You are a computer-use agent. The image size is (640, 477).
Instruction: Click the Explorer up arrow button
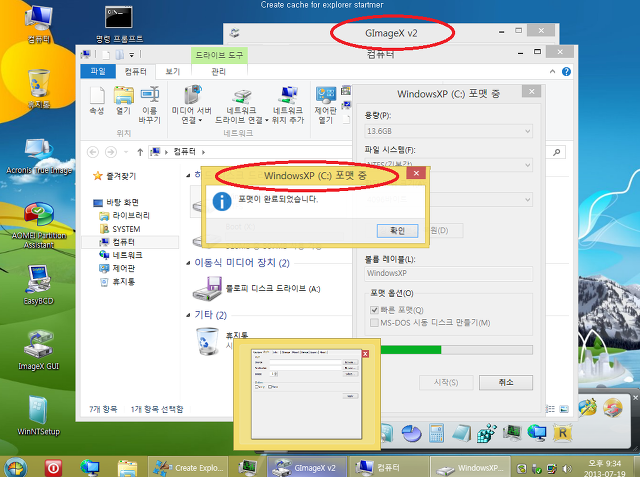coord(140,152)
